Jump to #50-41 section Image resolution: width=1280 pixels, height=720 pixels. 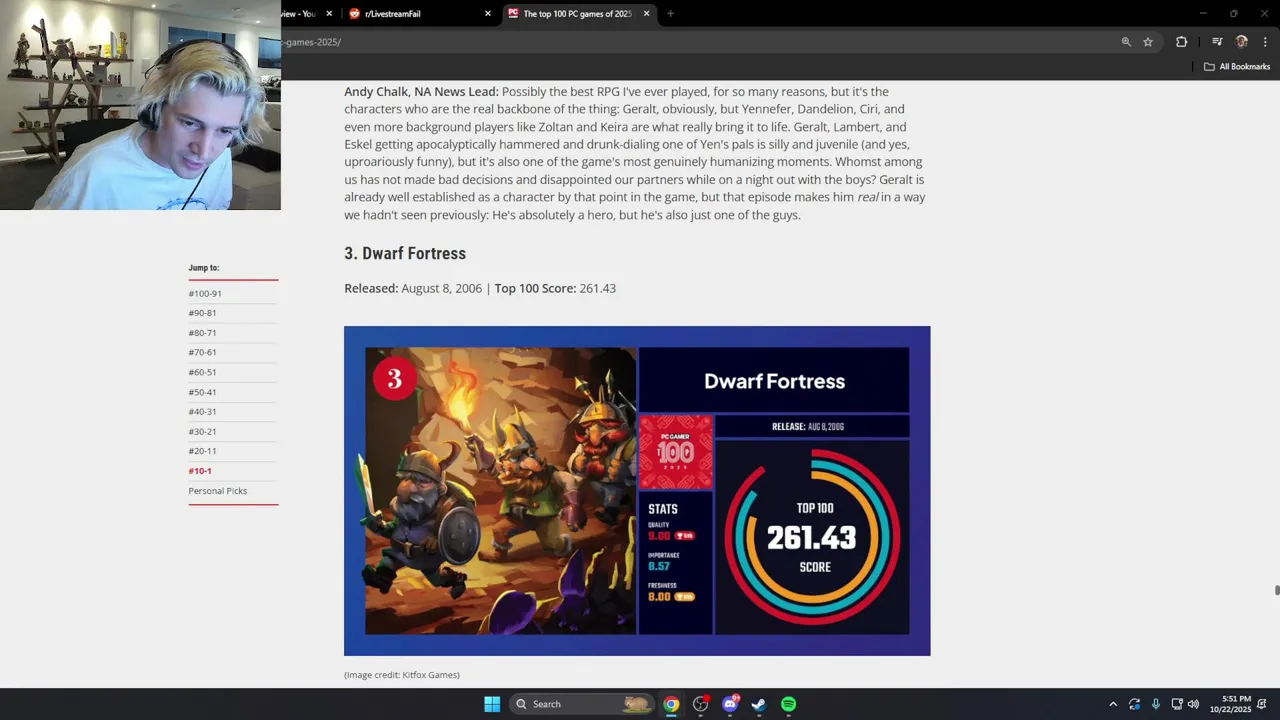pos(202,392)
